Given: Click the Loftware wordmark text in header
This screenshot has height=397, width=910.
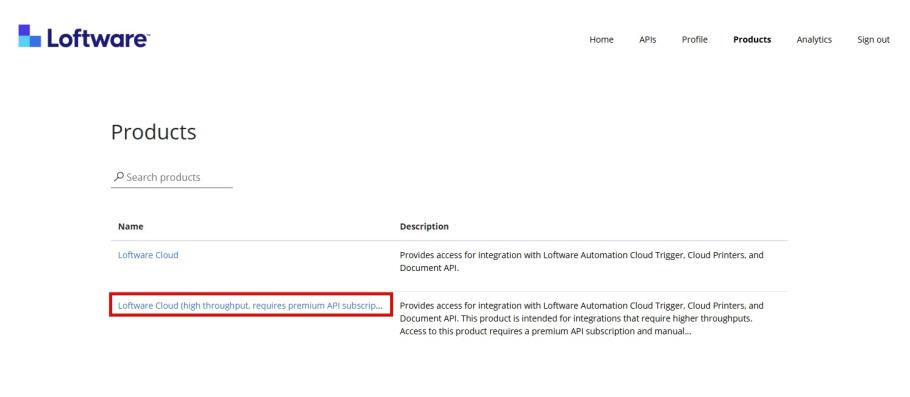Looking at the screenshot, I should pos(97,39).
